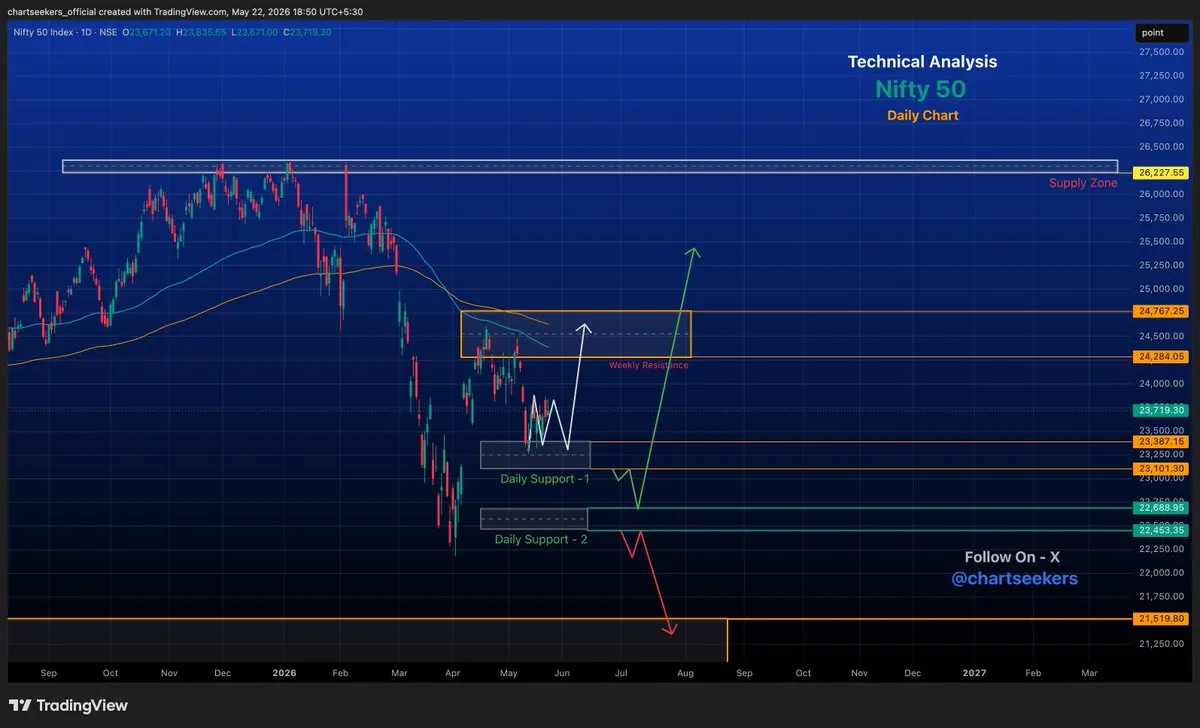Click the May label on time axis

(508, 673)
